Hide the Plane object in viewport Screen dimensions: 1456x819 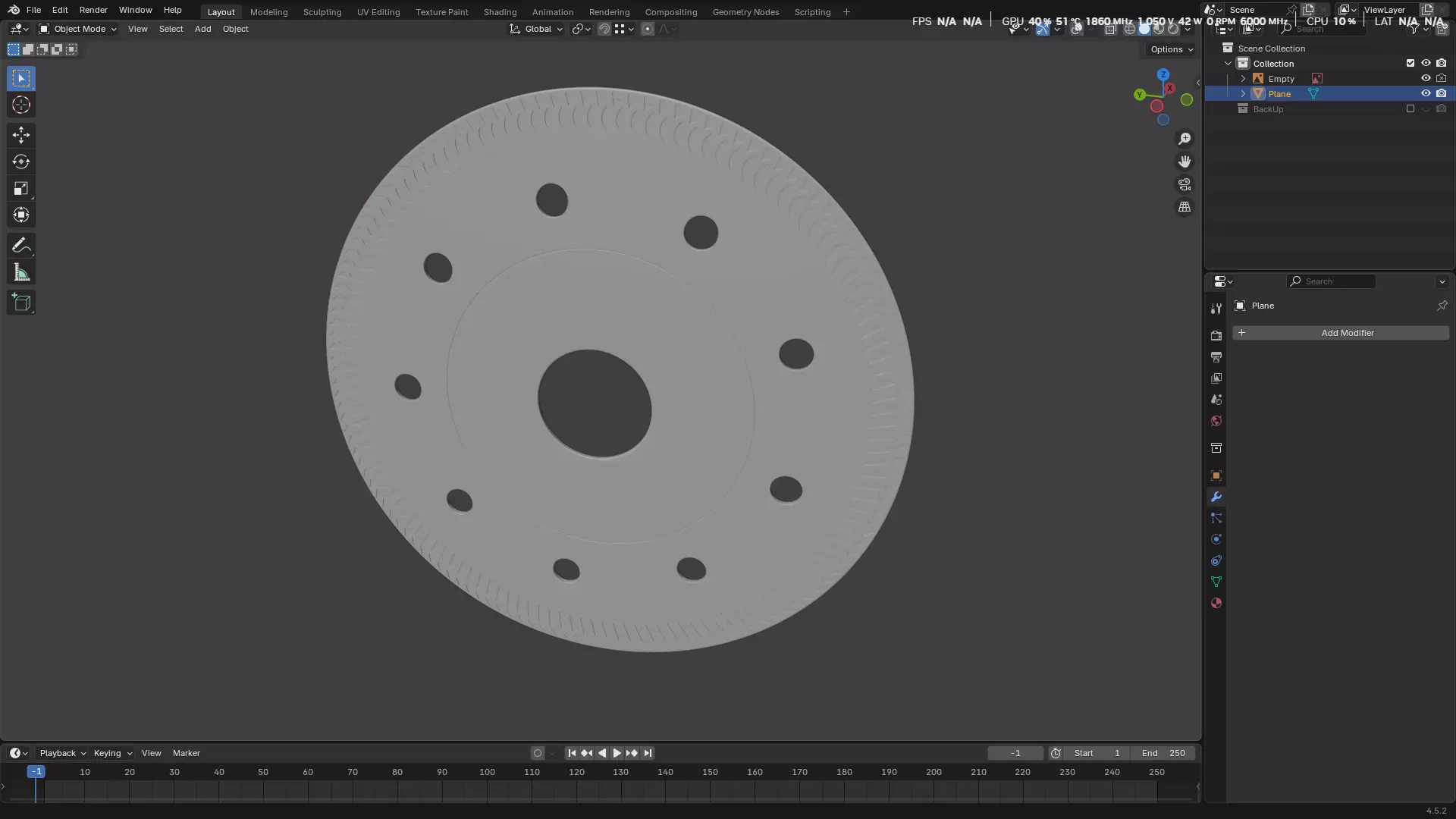(x=1426, y=93)
